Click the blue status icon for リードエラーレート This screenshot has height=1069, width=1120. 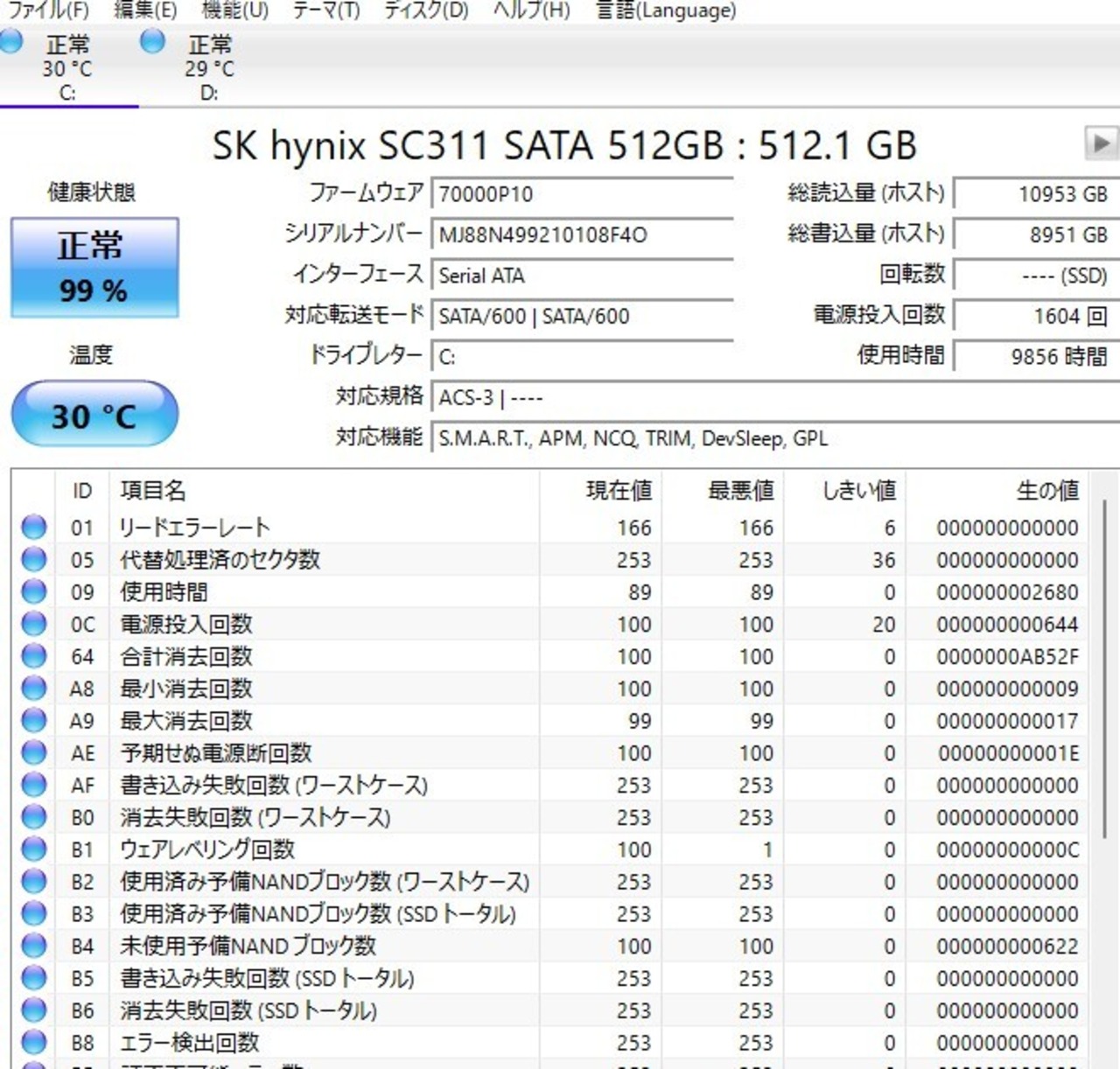coord(33,527)
